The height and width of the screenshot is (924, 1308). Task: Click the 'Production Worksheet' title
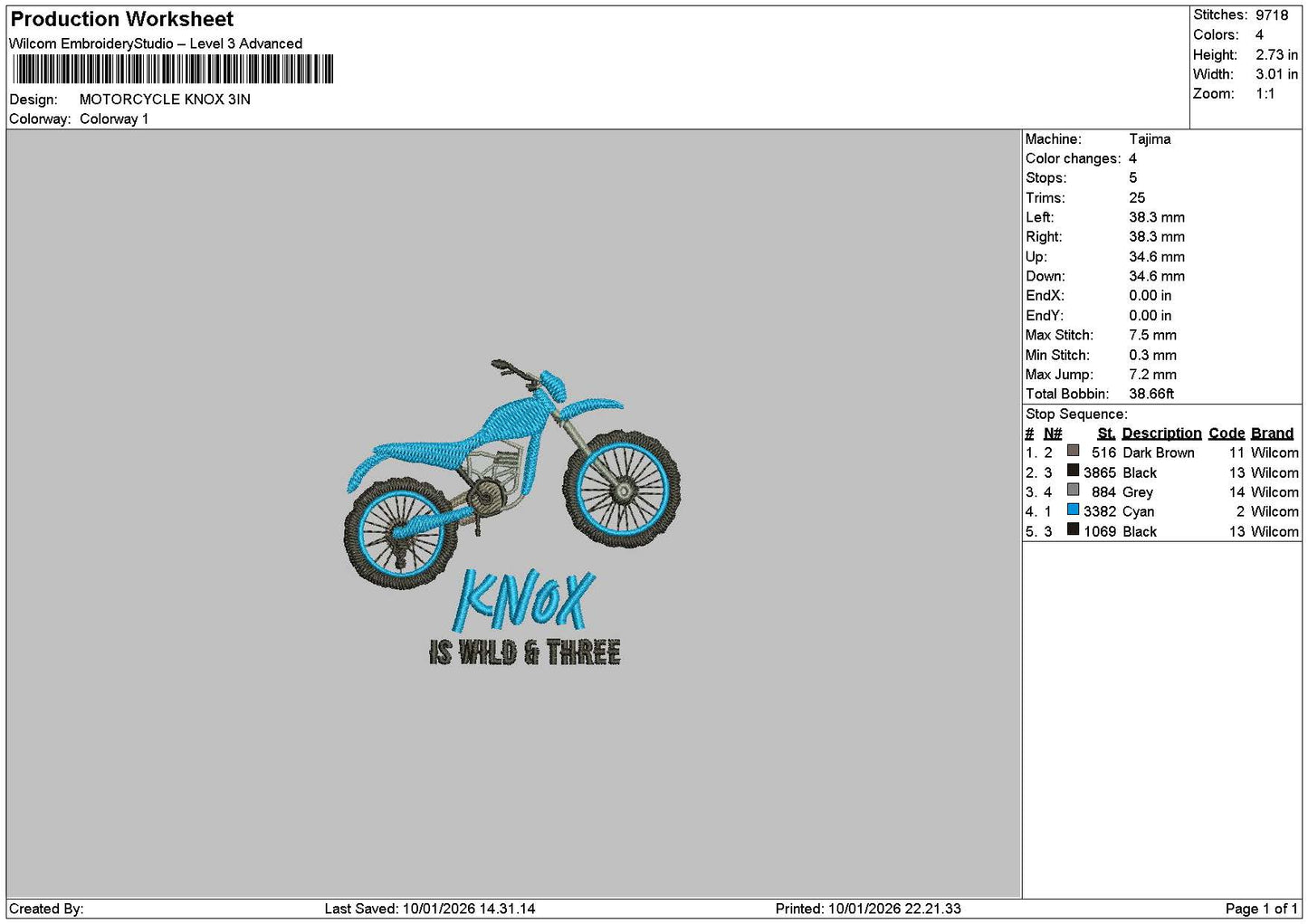(121, 19)
